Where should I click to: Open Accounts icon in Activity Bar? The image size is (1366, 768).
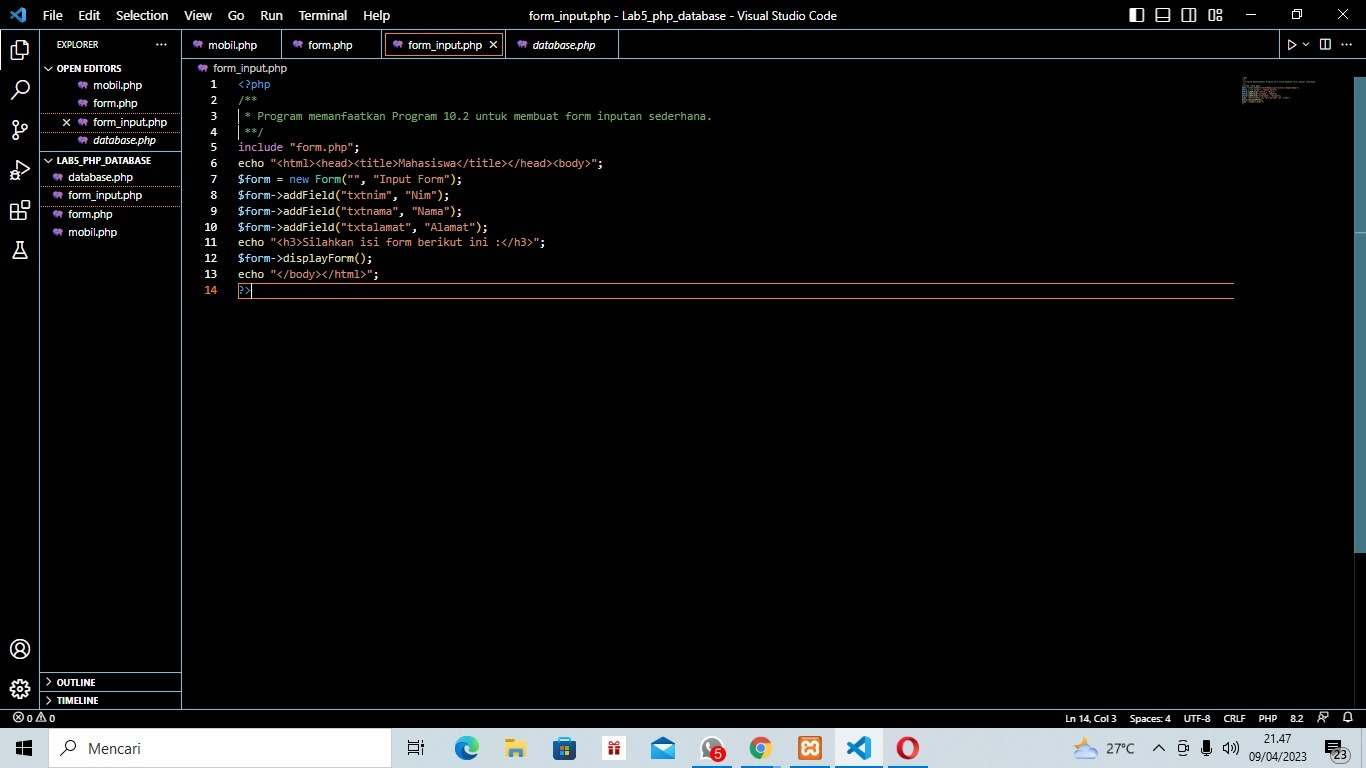[x=20, y=648]
